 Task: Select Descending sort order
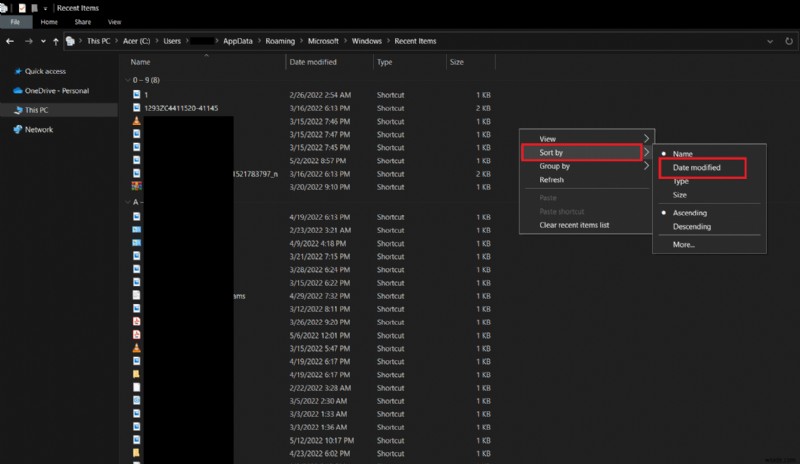(x=692, y=227)
